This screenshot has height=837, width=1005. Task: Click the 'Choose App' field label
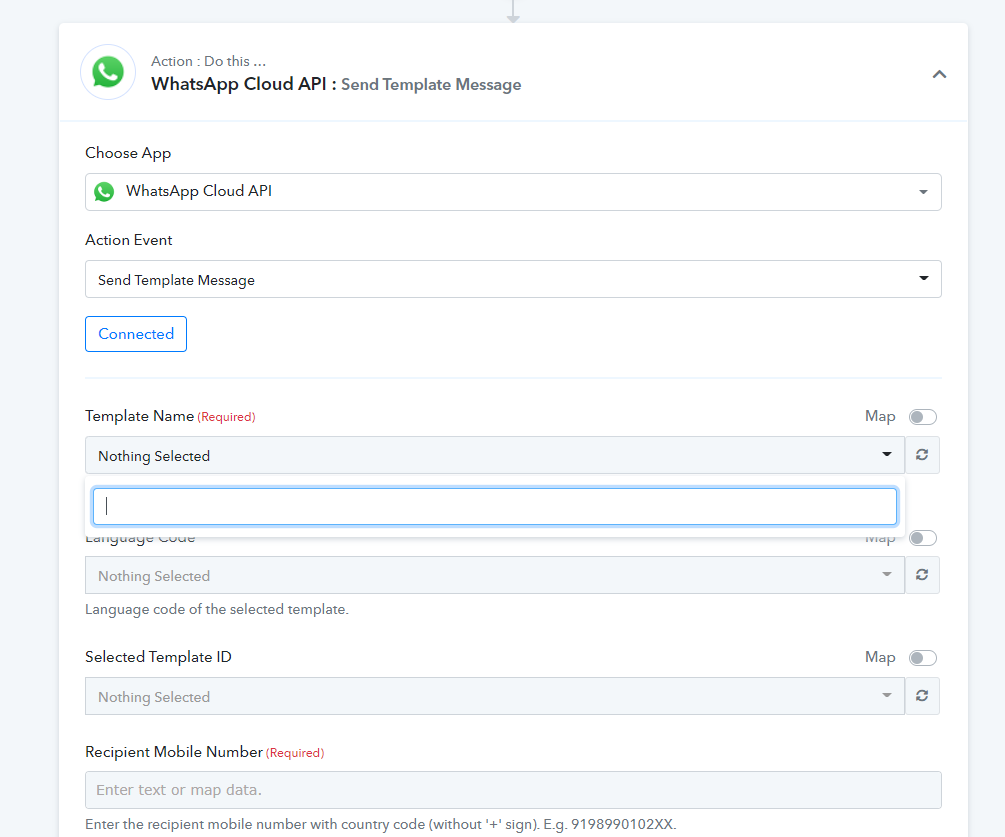[x=128, y=153]
